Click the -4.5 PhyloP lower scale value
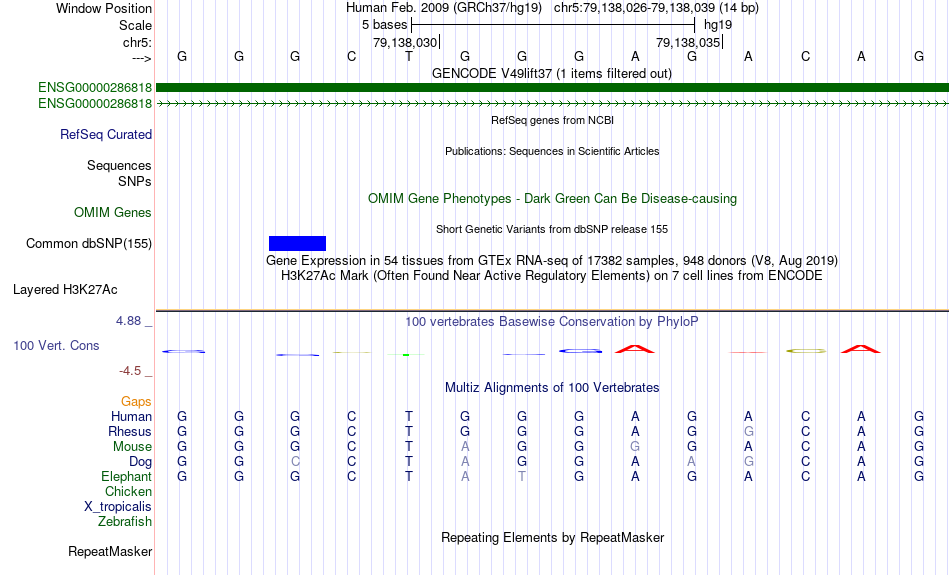The height and width of the screenshot is (575, 950). click(x=130, y=371)
